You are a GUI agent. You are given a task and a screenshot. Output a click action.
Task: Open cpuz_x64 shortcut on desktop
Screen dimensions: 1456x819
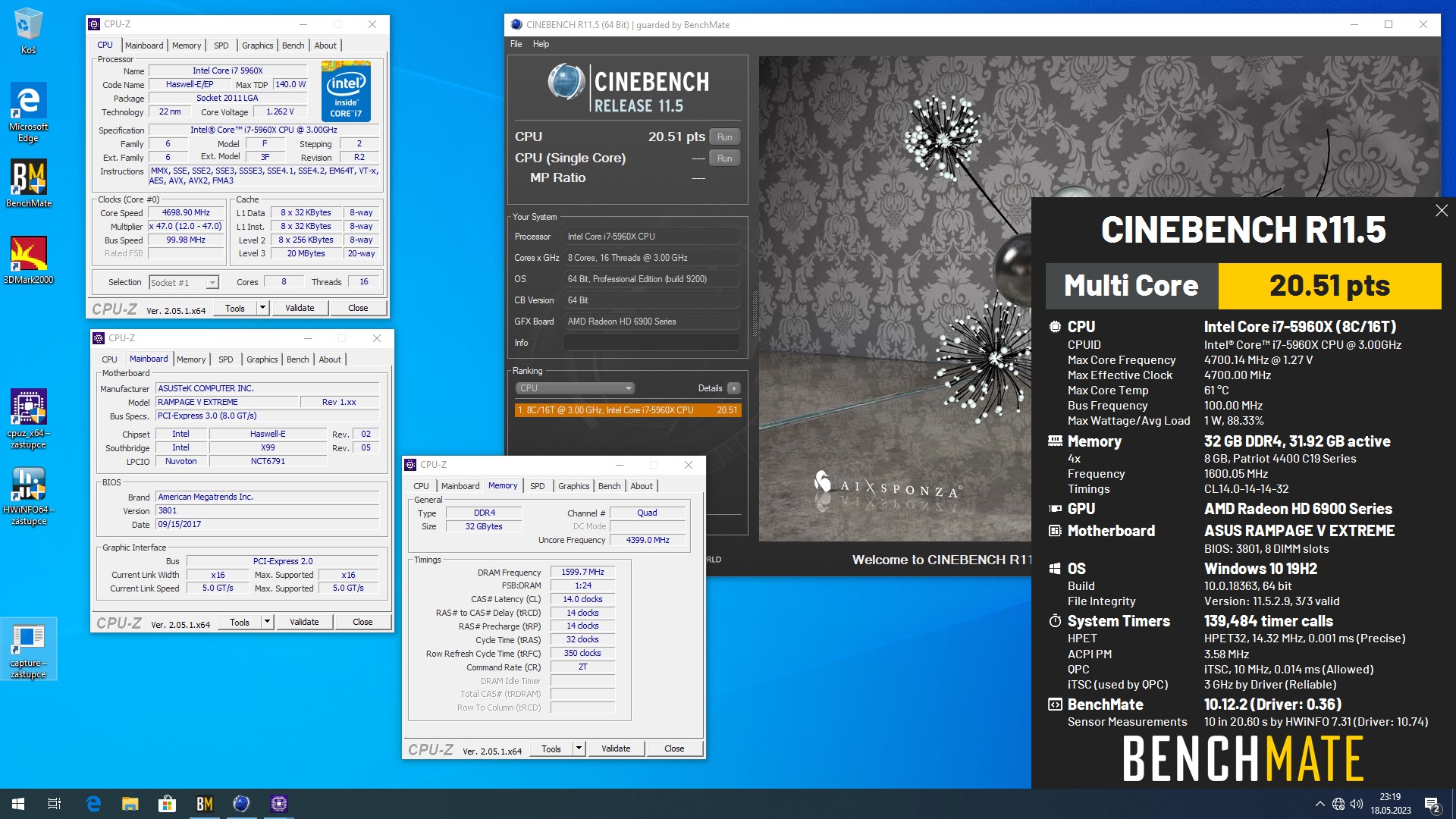click(x=28, y=419)
